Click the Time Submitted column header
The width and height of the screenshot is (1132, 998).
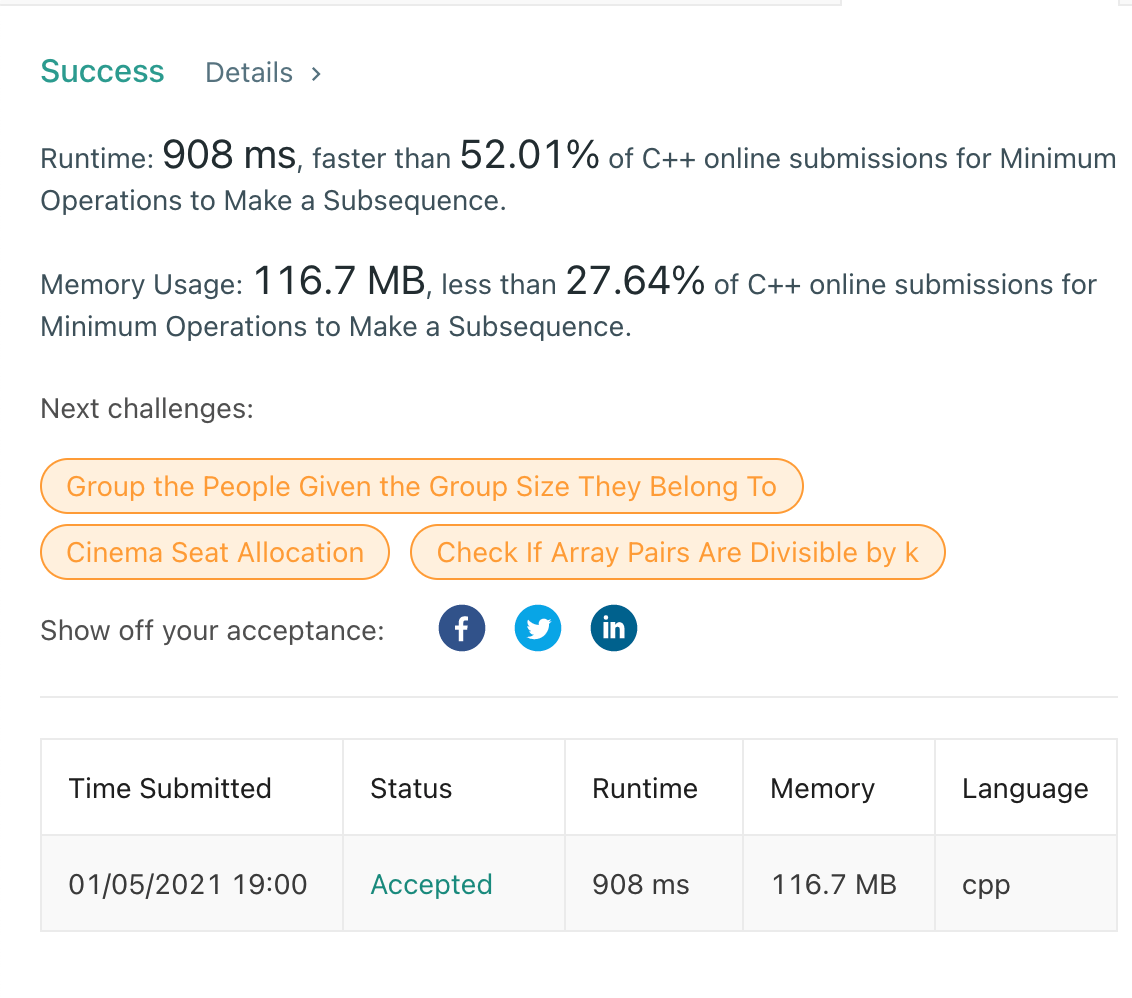[x=170, y=788]
